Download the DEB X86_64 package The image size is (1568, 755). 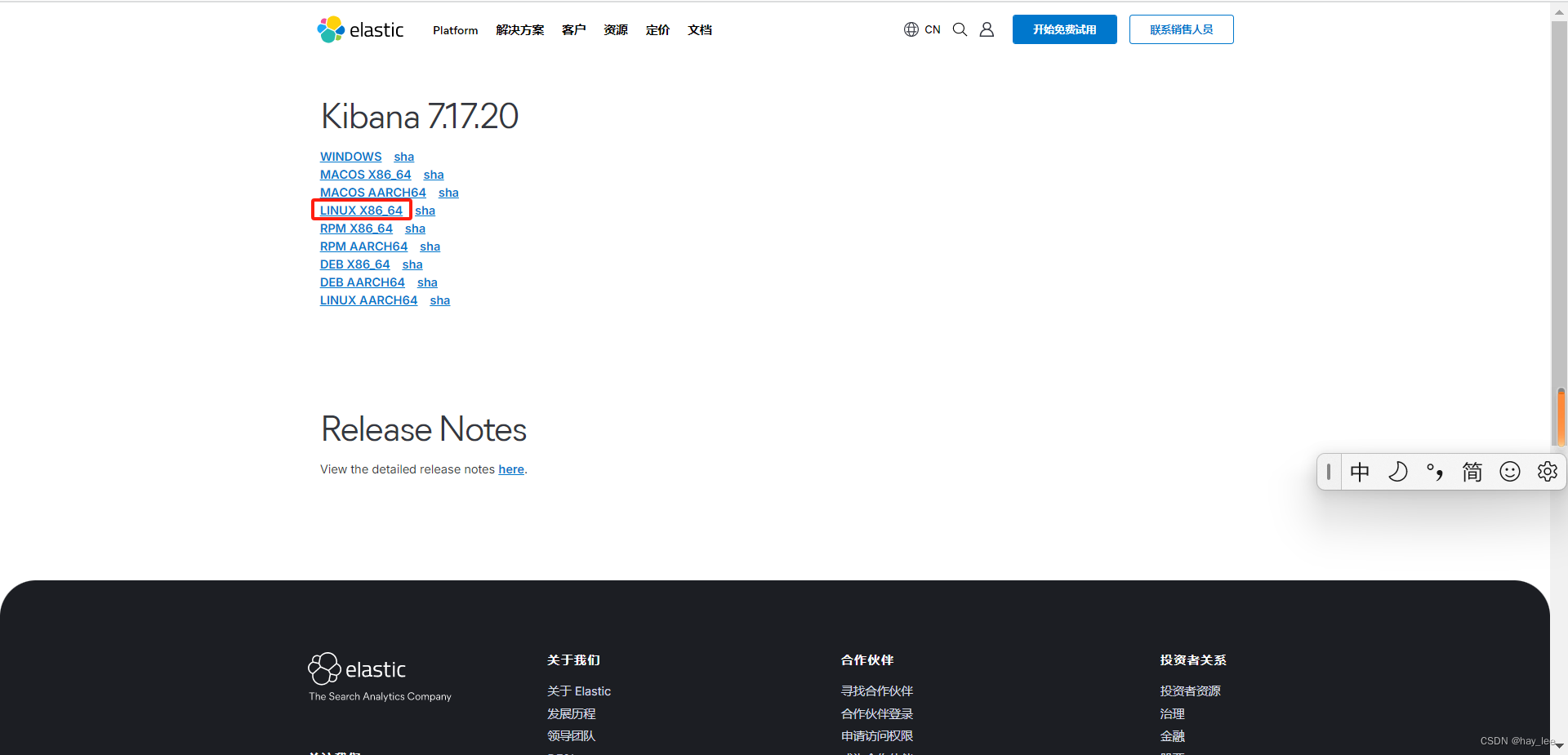pyautogui.click(x=355, y=264)
